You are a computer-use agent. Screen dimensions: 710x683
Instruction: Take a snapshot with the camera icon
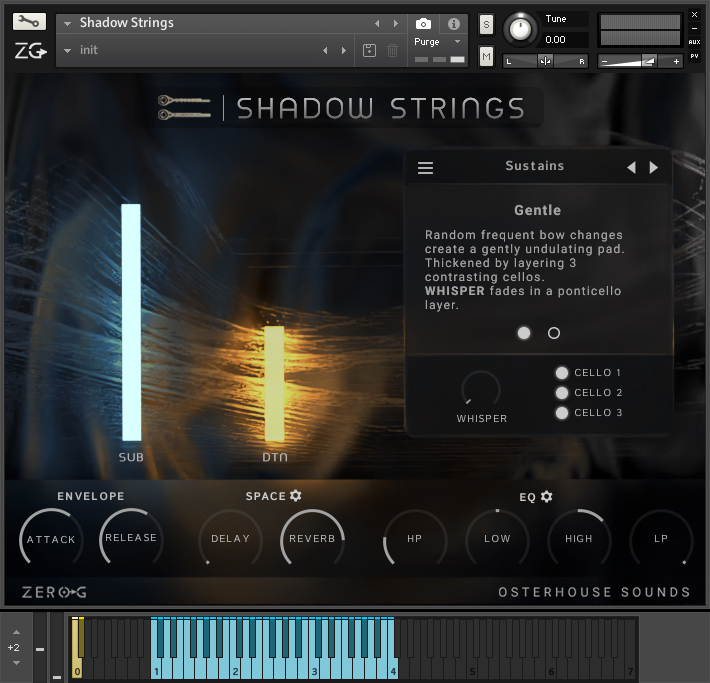pos(423,23)
